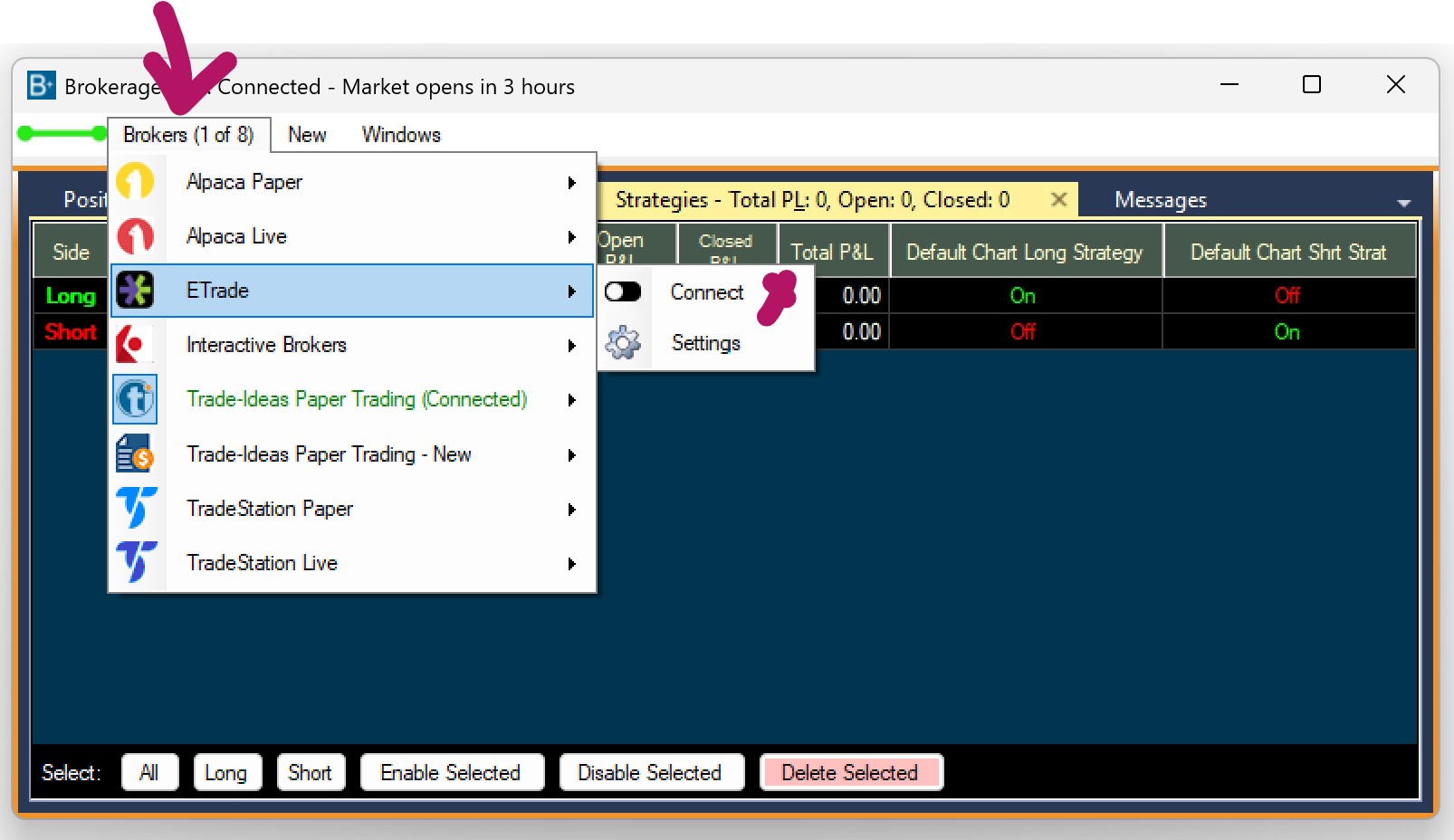Toggle the ETrade Connect switch

tap(623, 291)
